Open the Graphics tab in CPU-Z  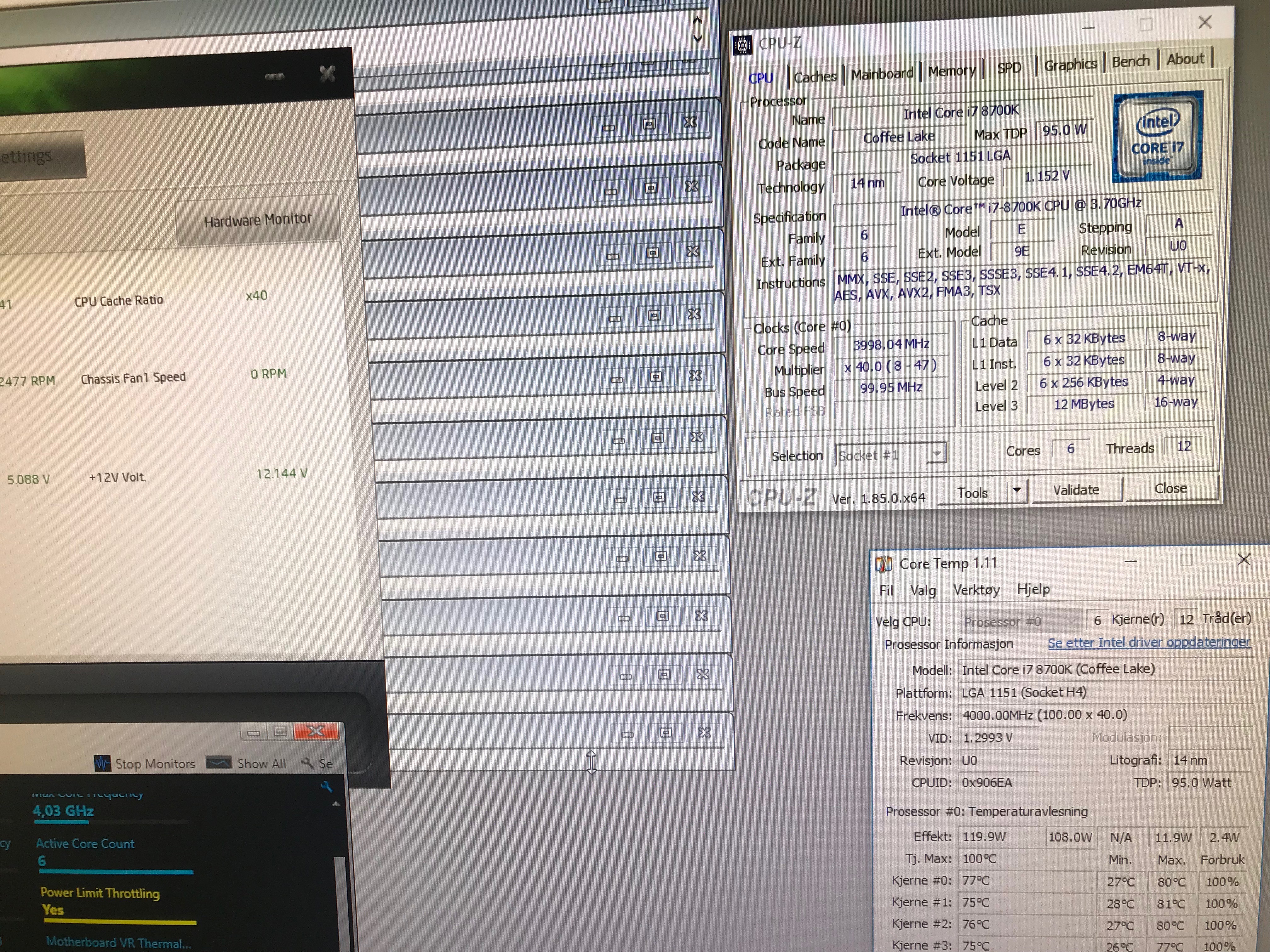point(1070,65)
